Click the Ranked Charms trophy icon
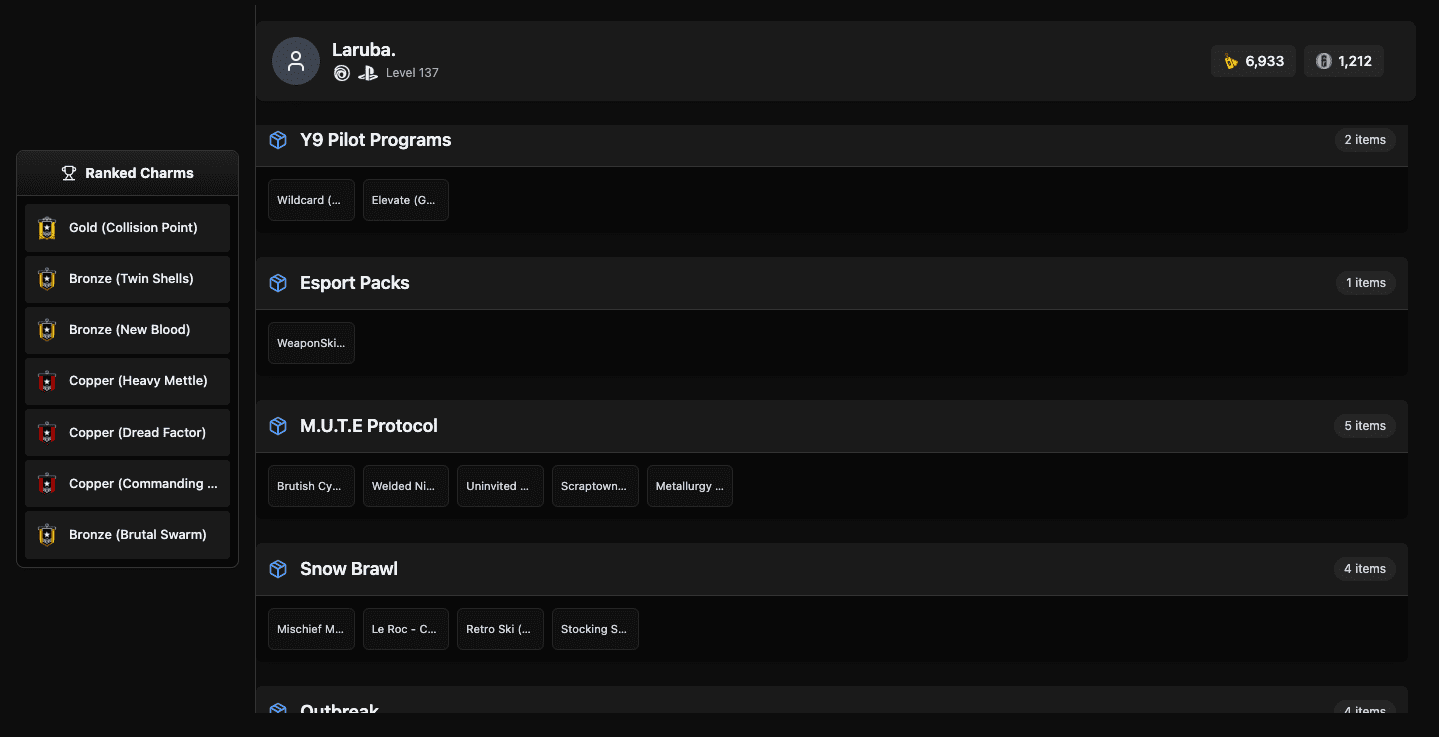 coord(69,173)
